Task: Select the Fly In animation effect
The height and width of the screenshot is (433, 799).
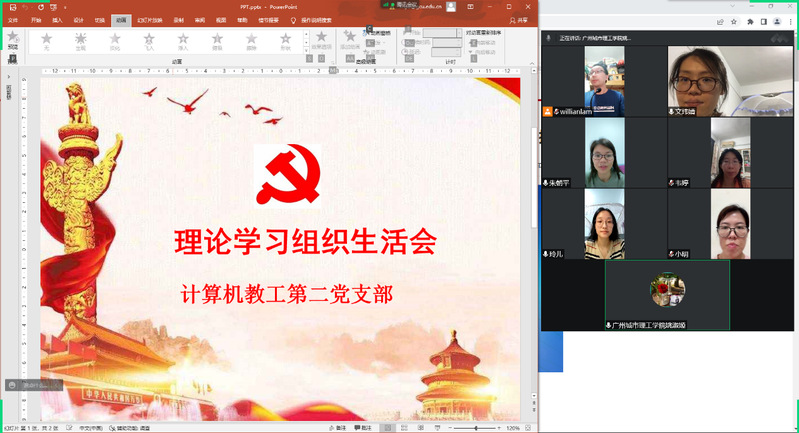Action: 149,40
